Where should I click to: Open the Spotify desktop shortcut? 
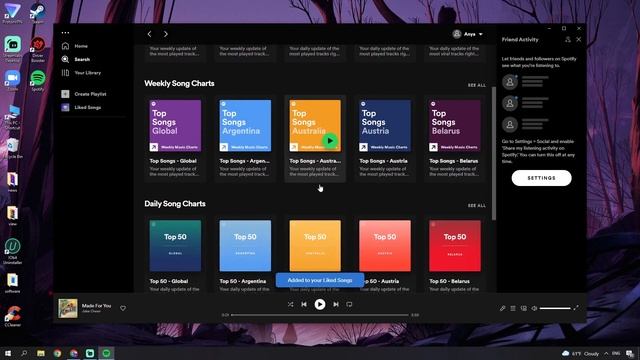pyautogui.click(x=38, y=81)
